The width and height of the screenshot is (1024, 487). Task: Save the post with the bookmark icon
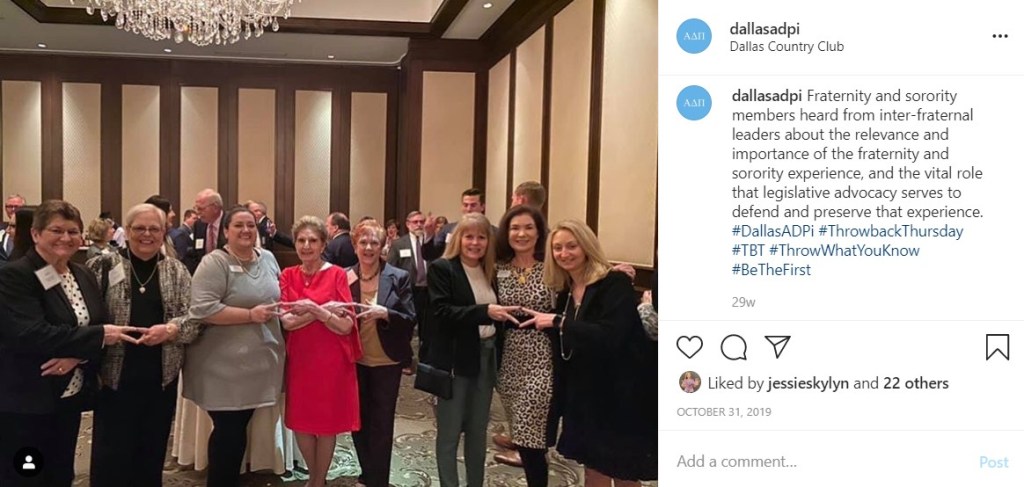pos(997,347)
